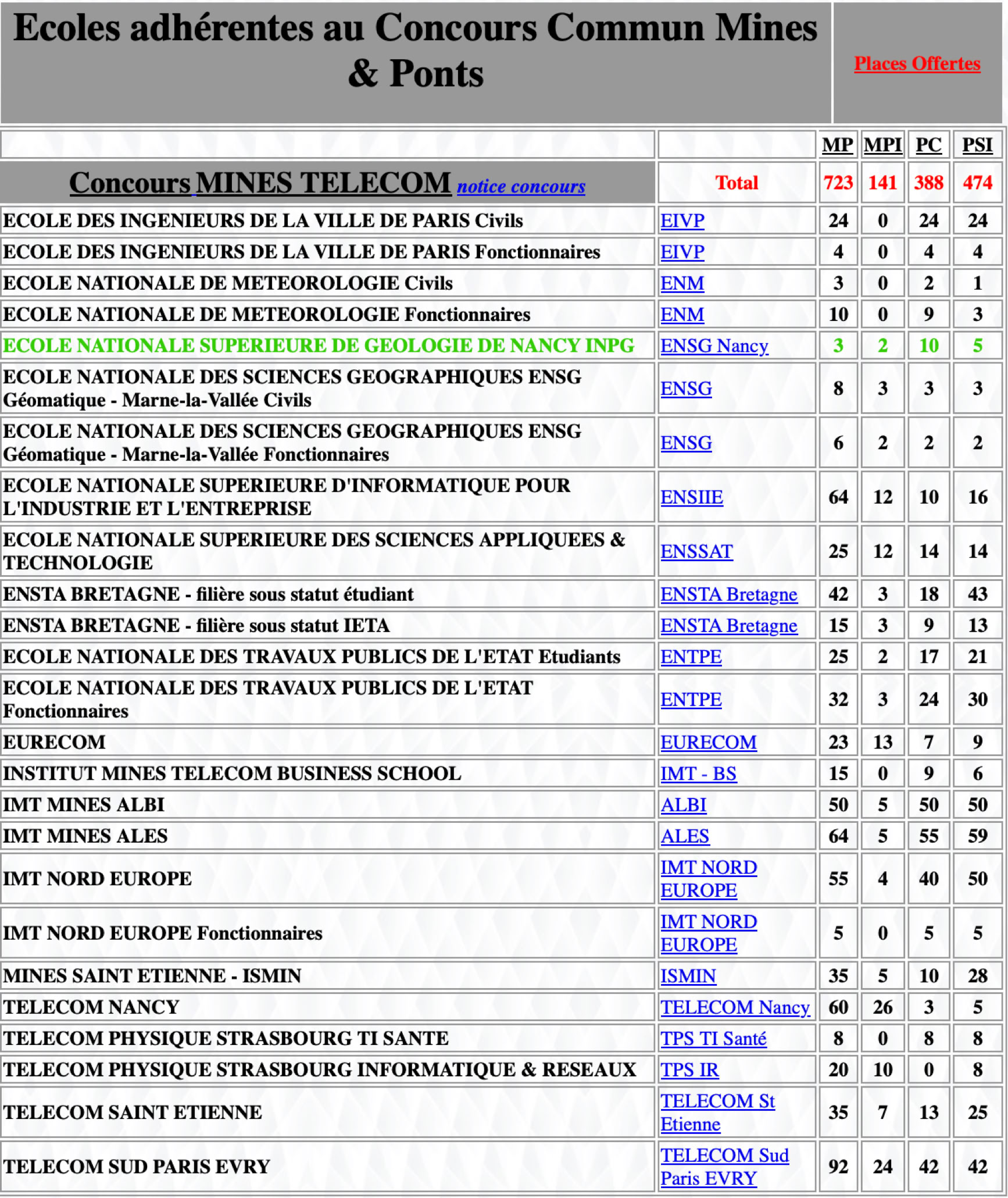Open the Places Offertes link
This screenshot has width=1008, height=1198.
[x=916, y=63]
